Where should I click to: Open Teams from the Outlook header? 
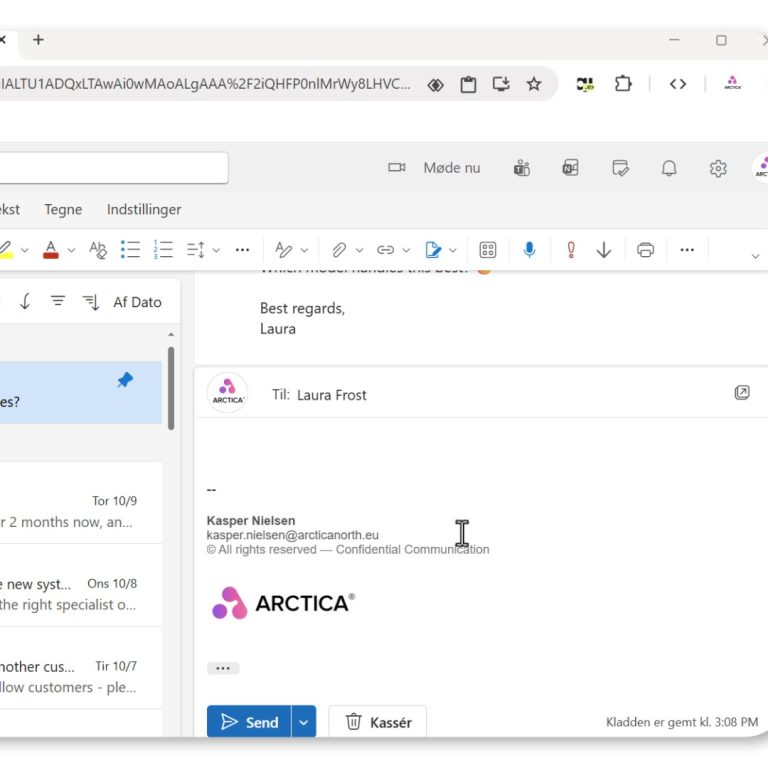521,168
